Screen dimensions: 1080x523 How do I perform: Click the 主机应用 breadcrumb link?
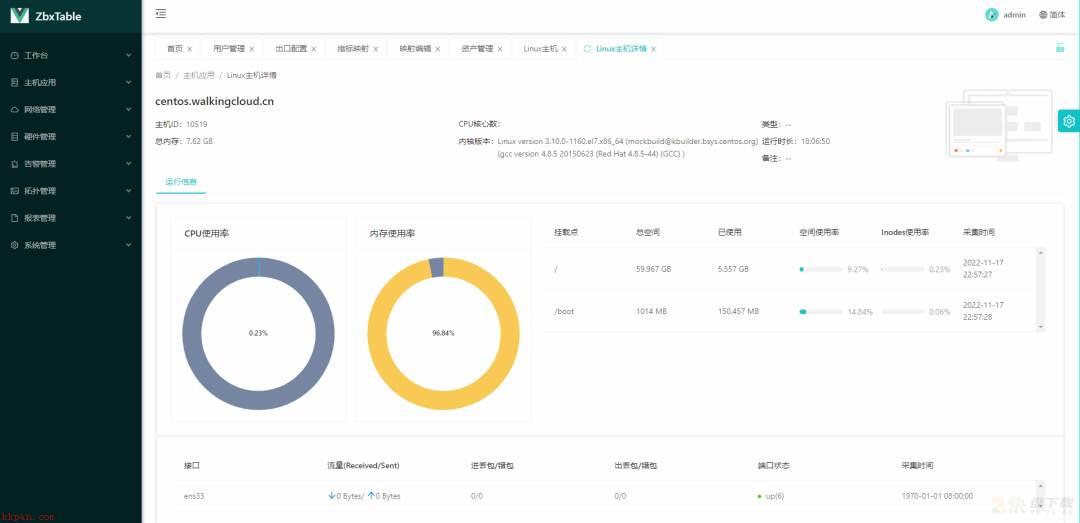coord(198,75)
